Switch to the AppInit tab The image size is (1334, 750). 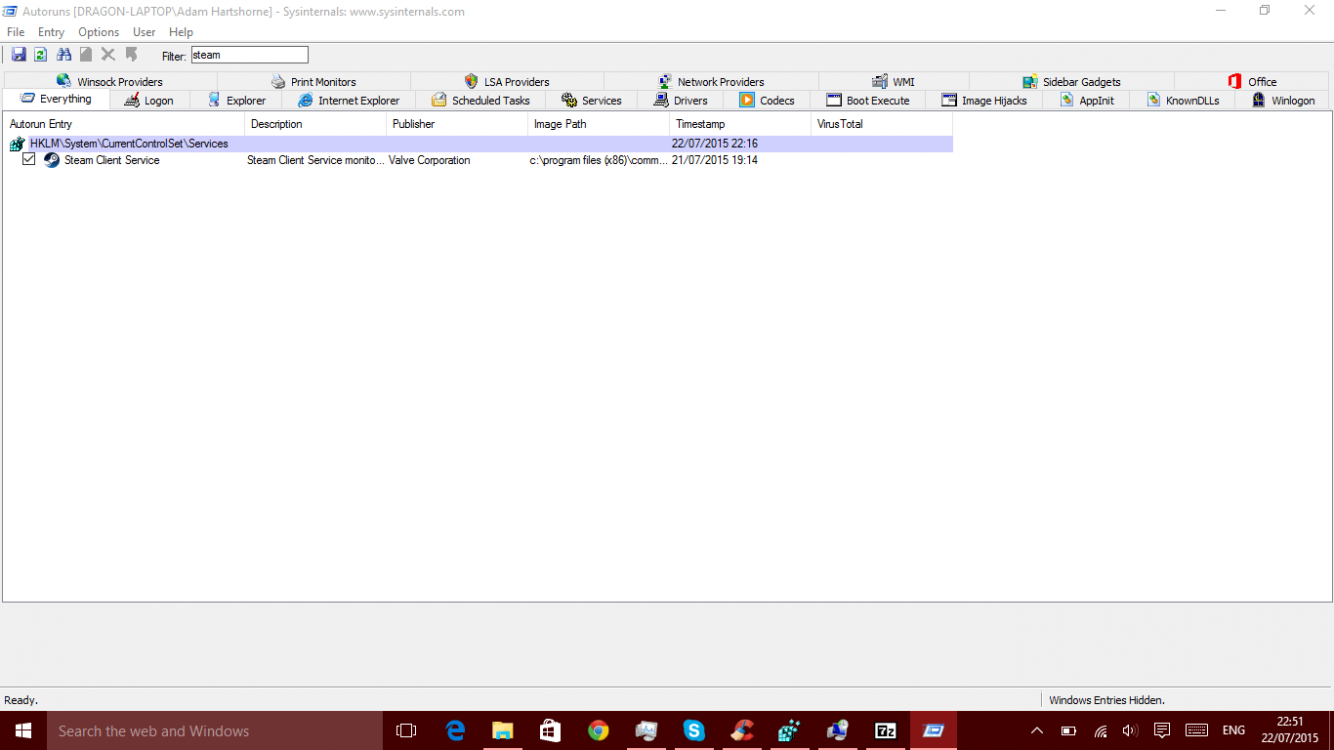tap(1086, 101)
